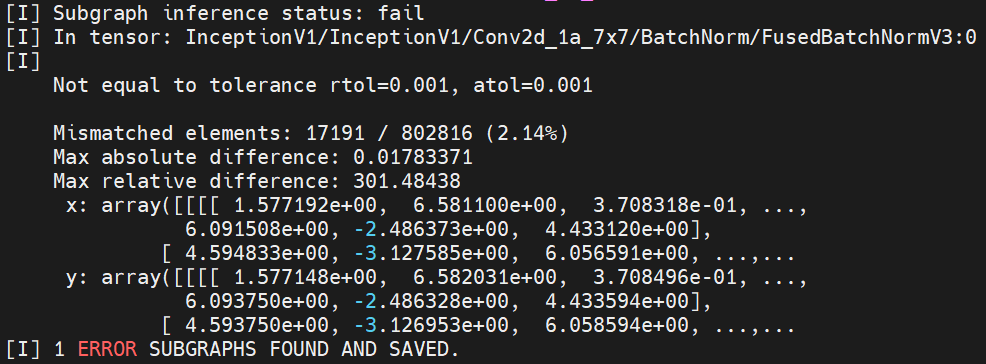Click the word 'fail' in status line
Viewport: 986px width, 364px height.
(x=401, y=13)
